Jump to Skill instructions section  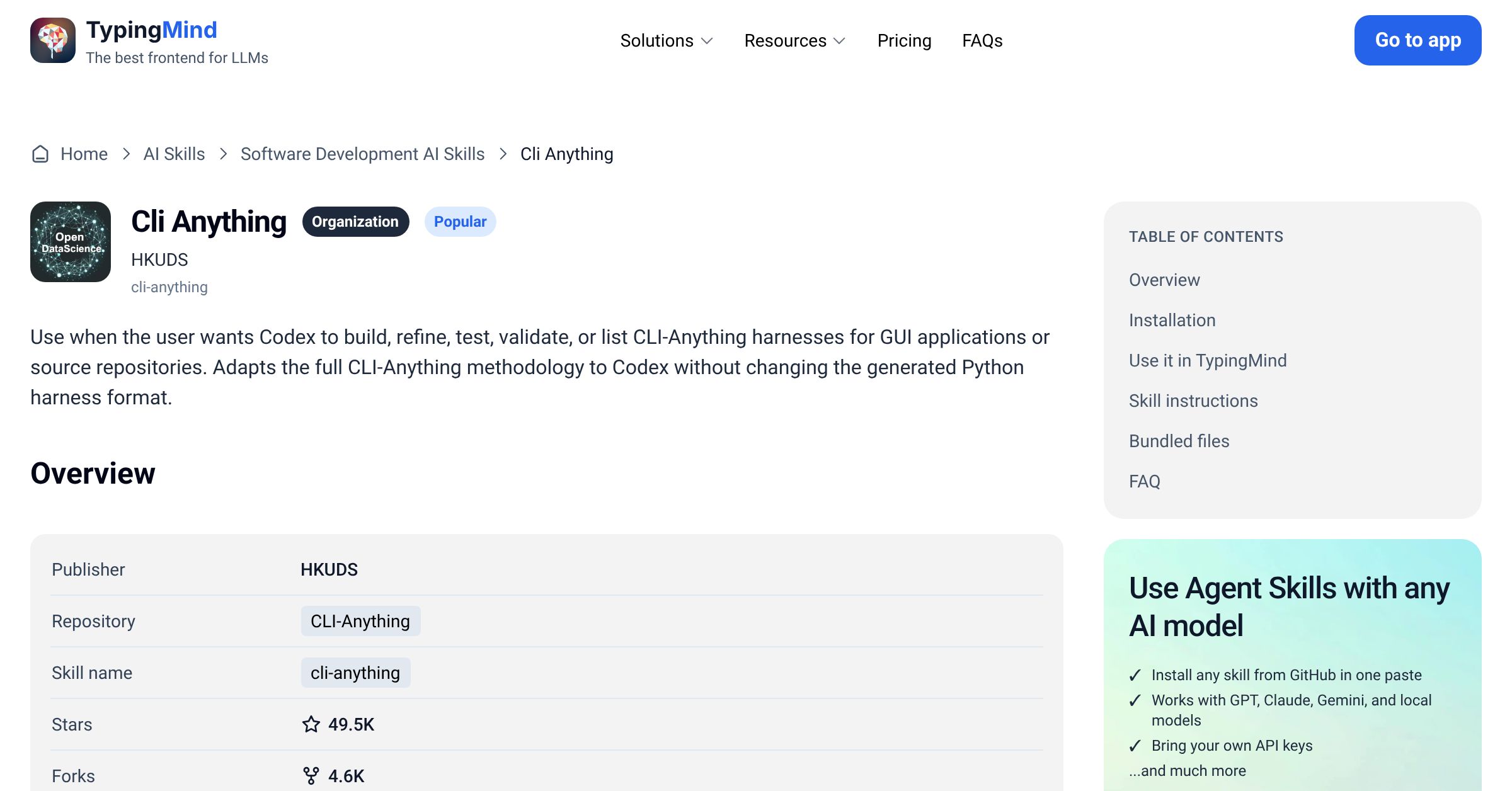(1193, 401)
